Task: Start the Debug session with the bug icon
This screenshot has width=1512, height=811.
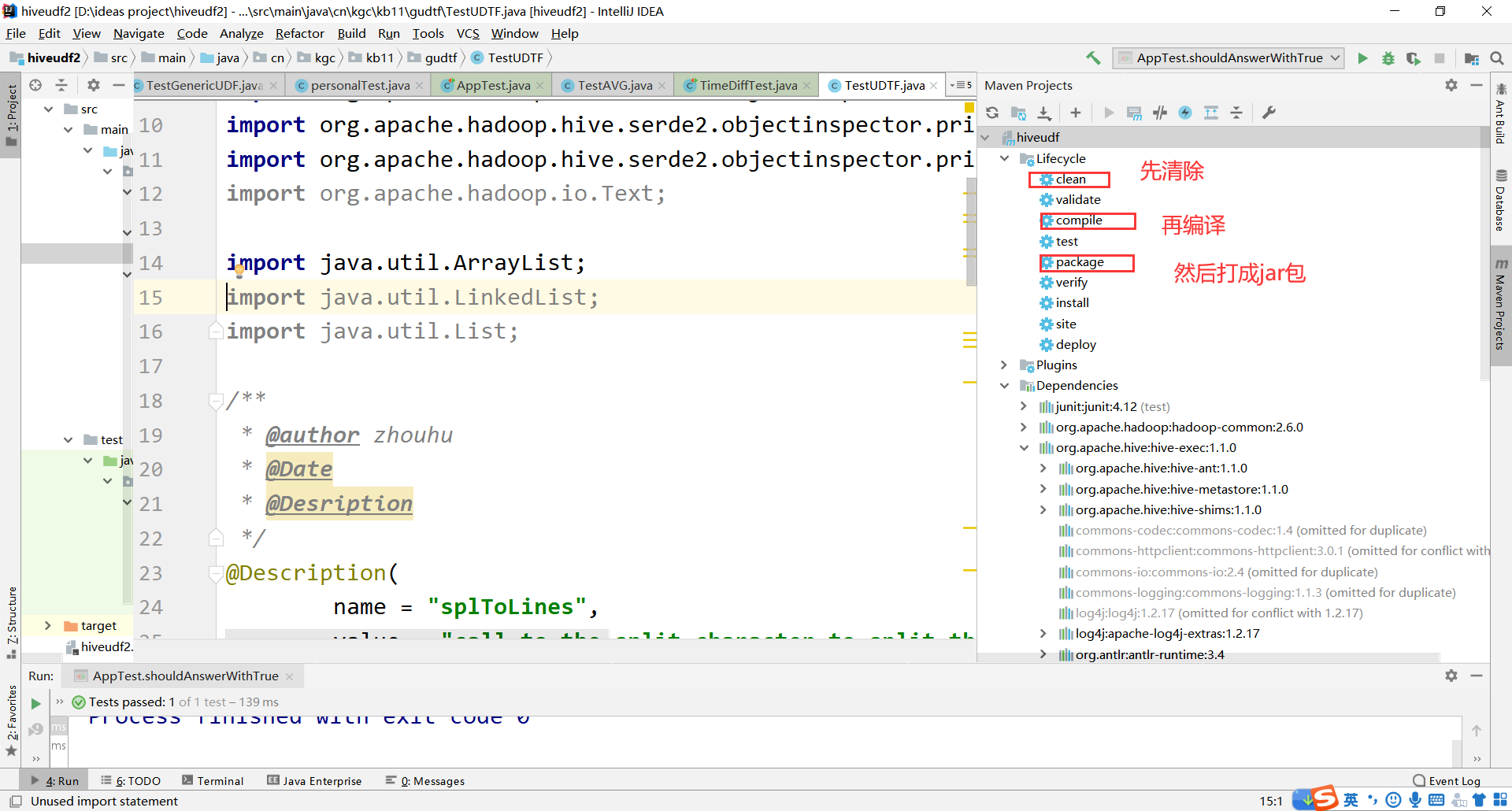Action: pyautogui.click(x=1388, y=57)
